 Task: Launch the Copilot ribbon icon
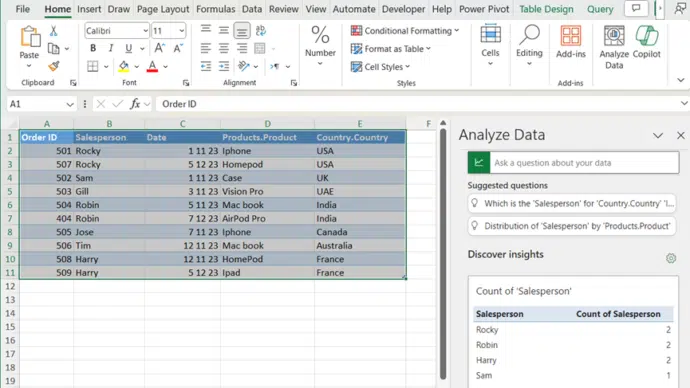[646, 42]
